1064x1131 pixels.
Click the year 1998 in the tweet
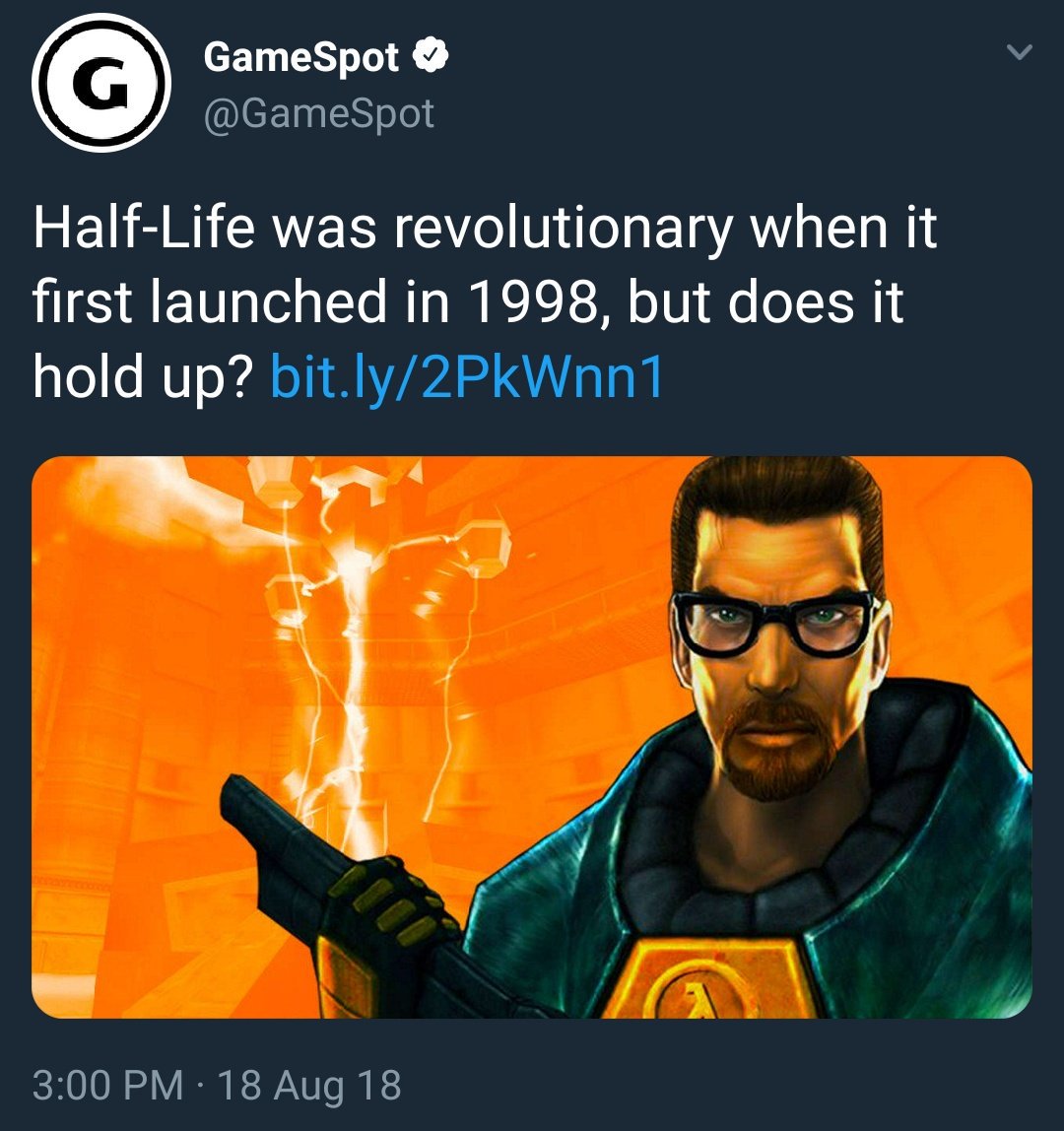point(535,301)
